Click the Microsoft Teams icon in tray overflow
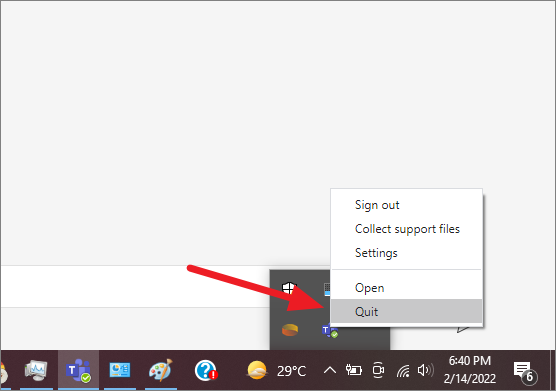This screenshot has width=556, height=391. [x=330, y=331]
